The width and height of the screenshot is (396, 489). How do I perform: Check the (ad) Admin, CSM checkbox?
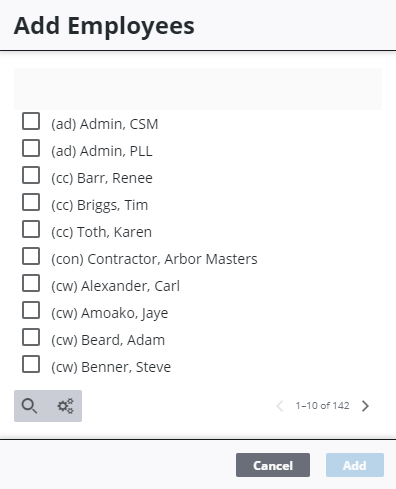pyautogui.click(x=31, y=121)
